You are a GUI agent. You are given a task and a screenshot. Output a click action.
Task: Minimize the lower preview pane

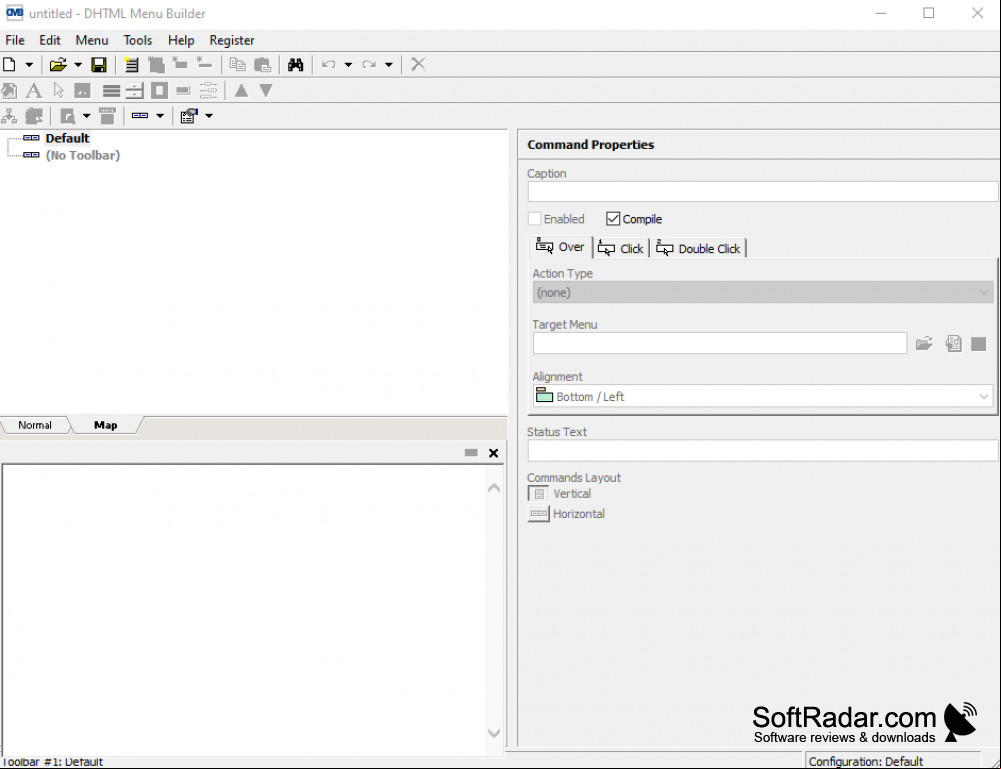coord(471,453)
